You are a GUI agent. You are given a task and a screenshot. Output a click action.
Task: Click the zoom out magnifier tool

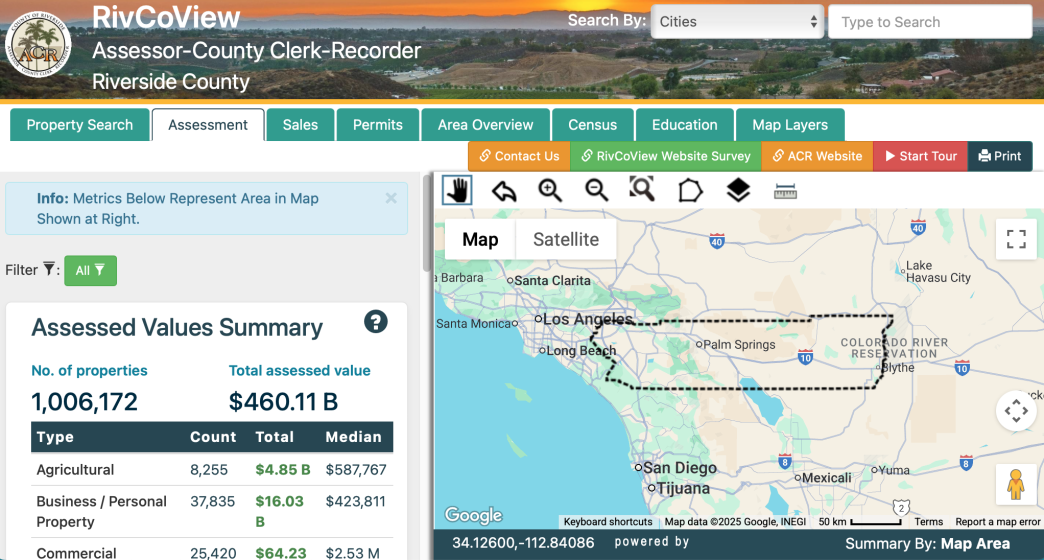[x=597, y=190]
